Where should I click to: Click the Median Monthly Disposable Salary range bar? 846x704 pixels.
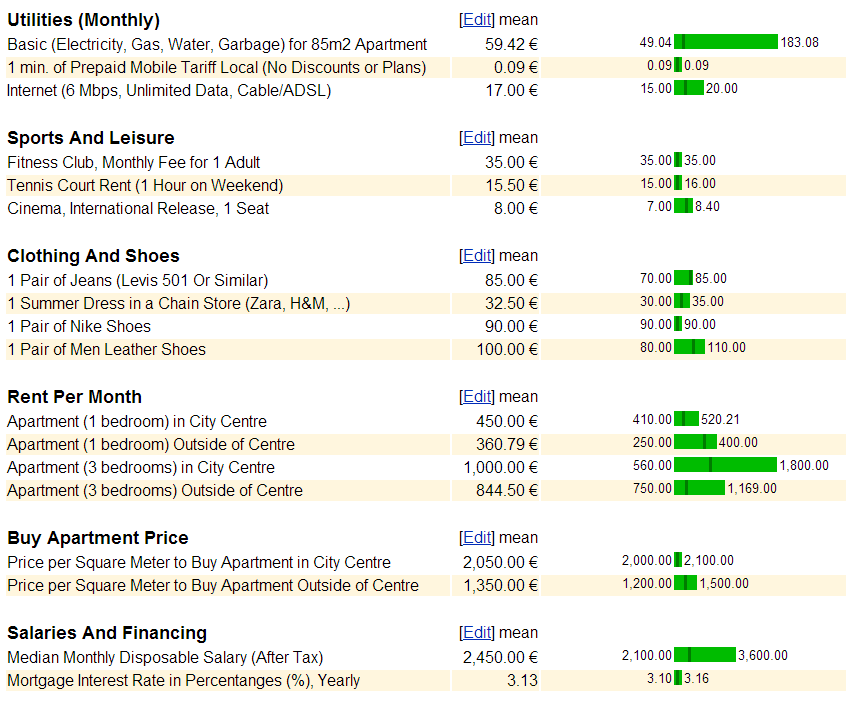[704, 656]
